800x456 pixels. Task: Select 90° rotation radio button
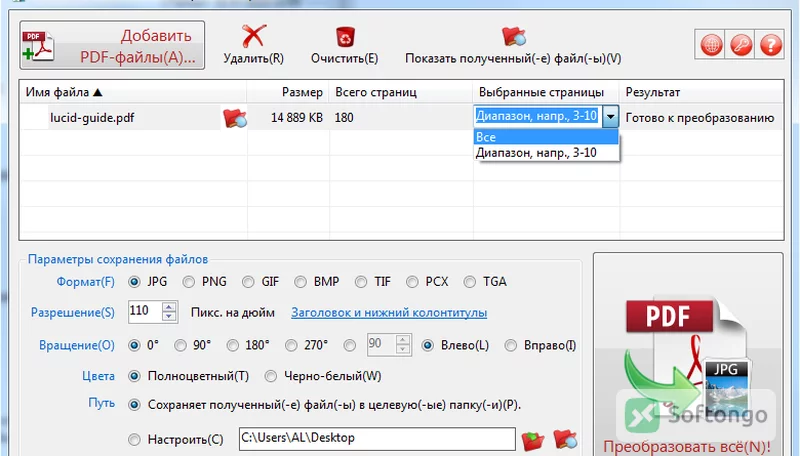coord(180,345)
